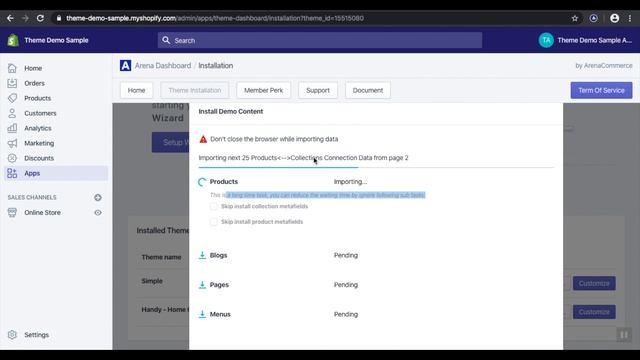Click the Menus download icon
This screenshot has width=640, height=360.
[x=202, y=314]
